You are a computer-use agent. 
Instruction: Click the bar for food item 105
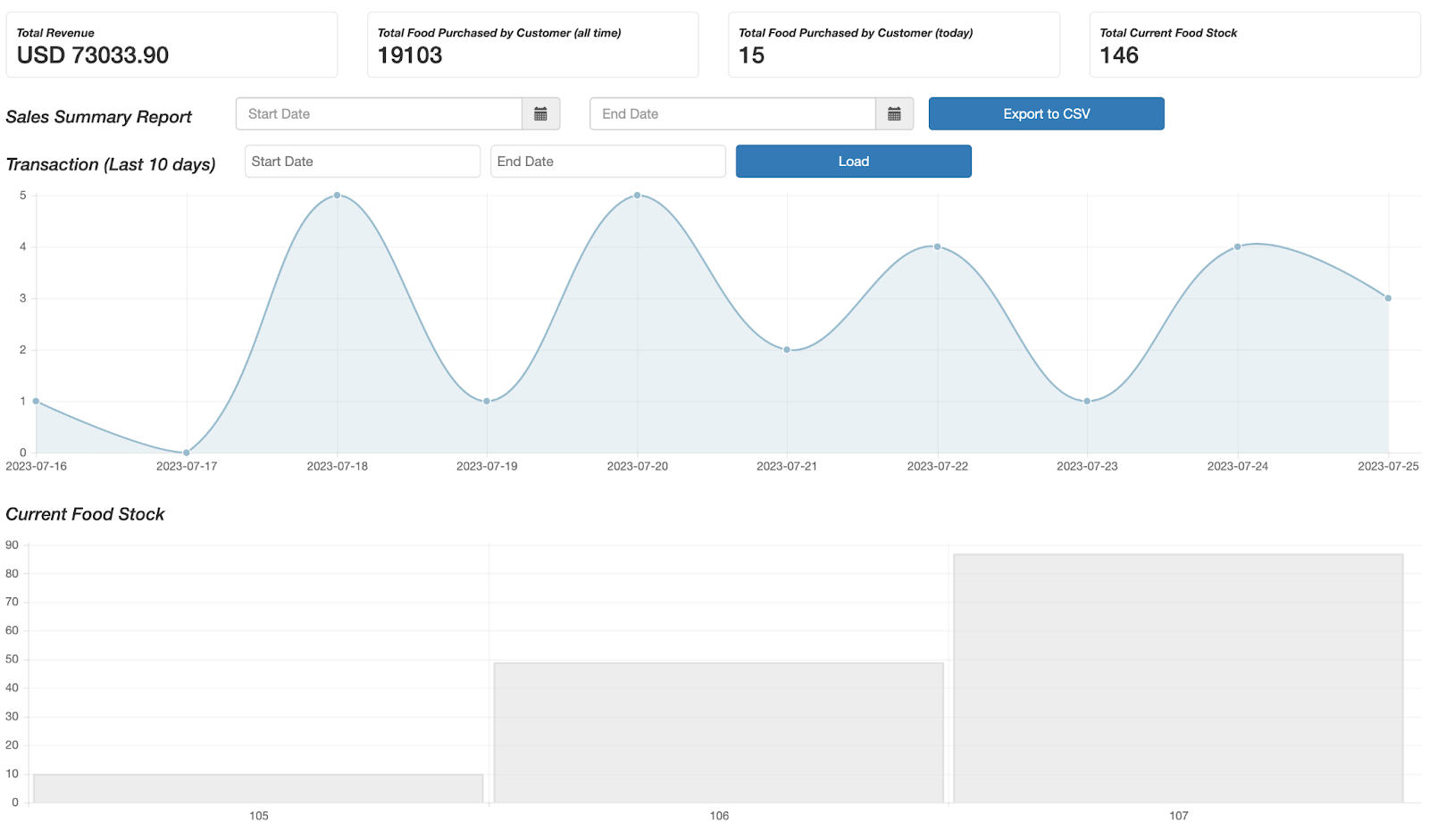(258, 788)
